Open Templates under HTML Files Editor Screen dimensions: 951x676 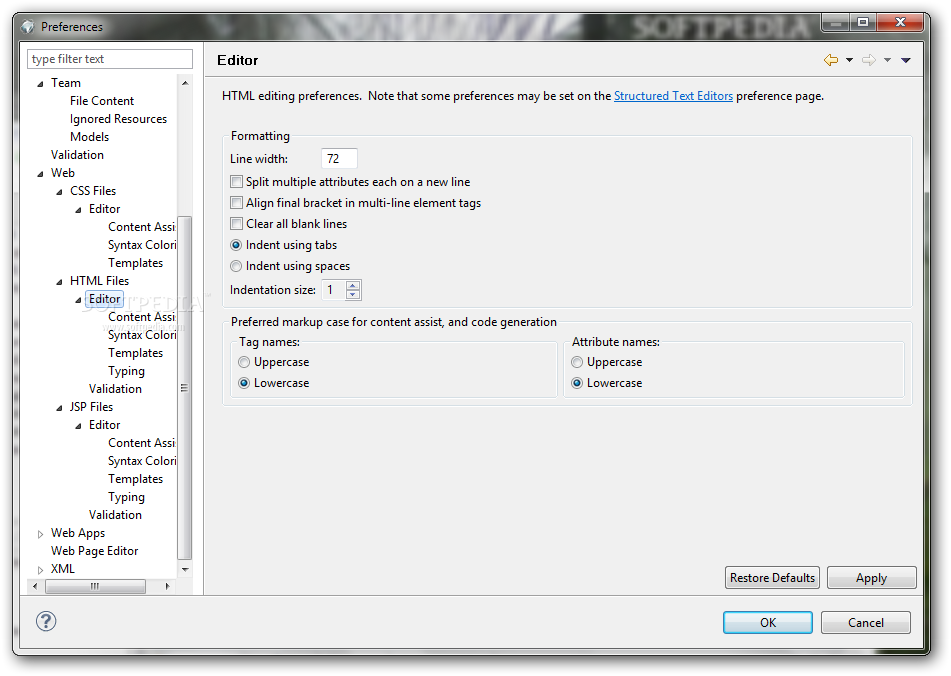pyautogui.click(x=135, y=353)
